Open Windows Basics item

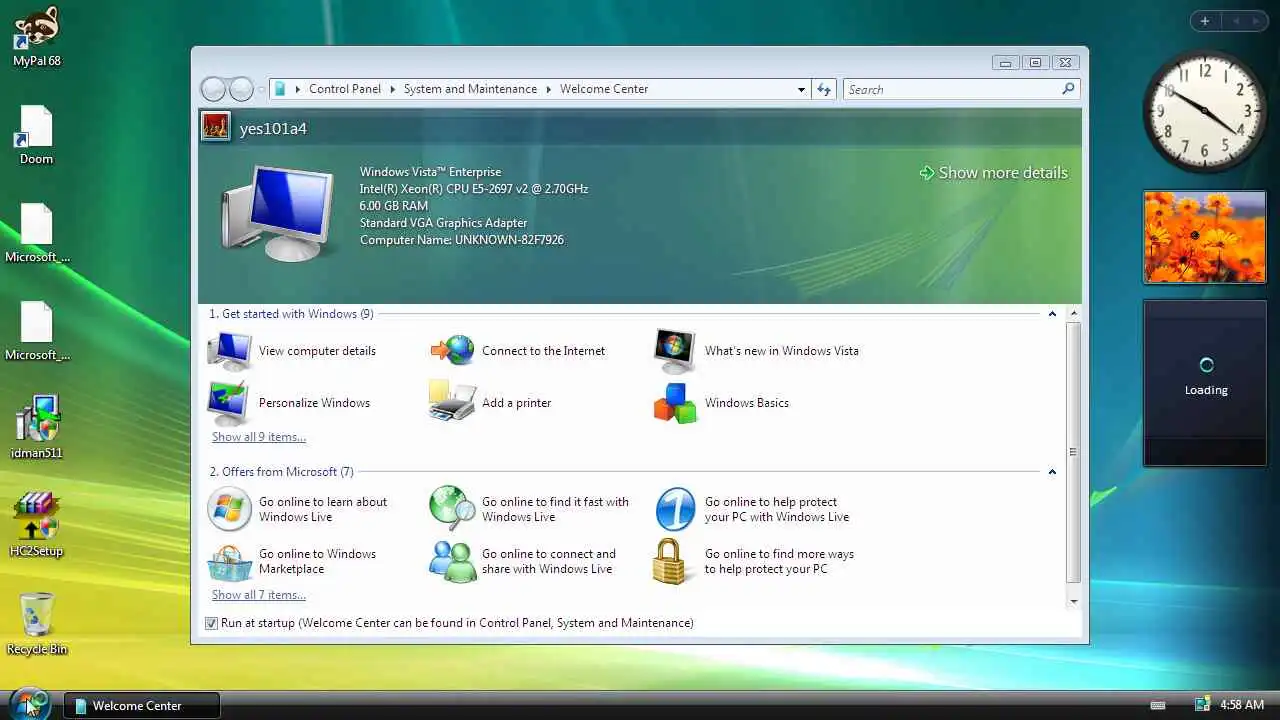tap(721, 403)
